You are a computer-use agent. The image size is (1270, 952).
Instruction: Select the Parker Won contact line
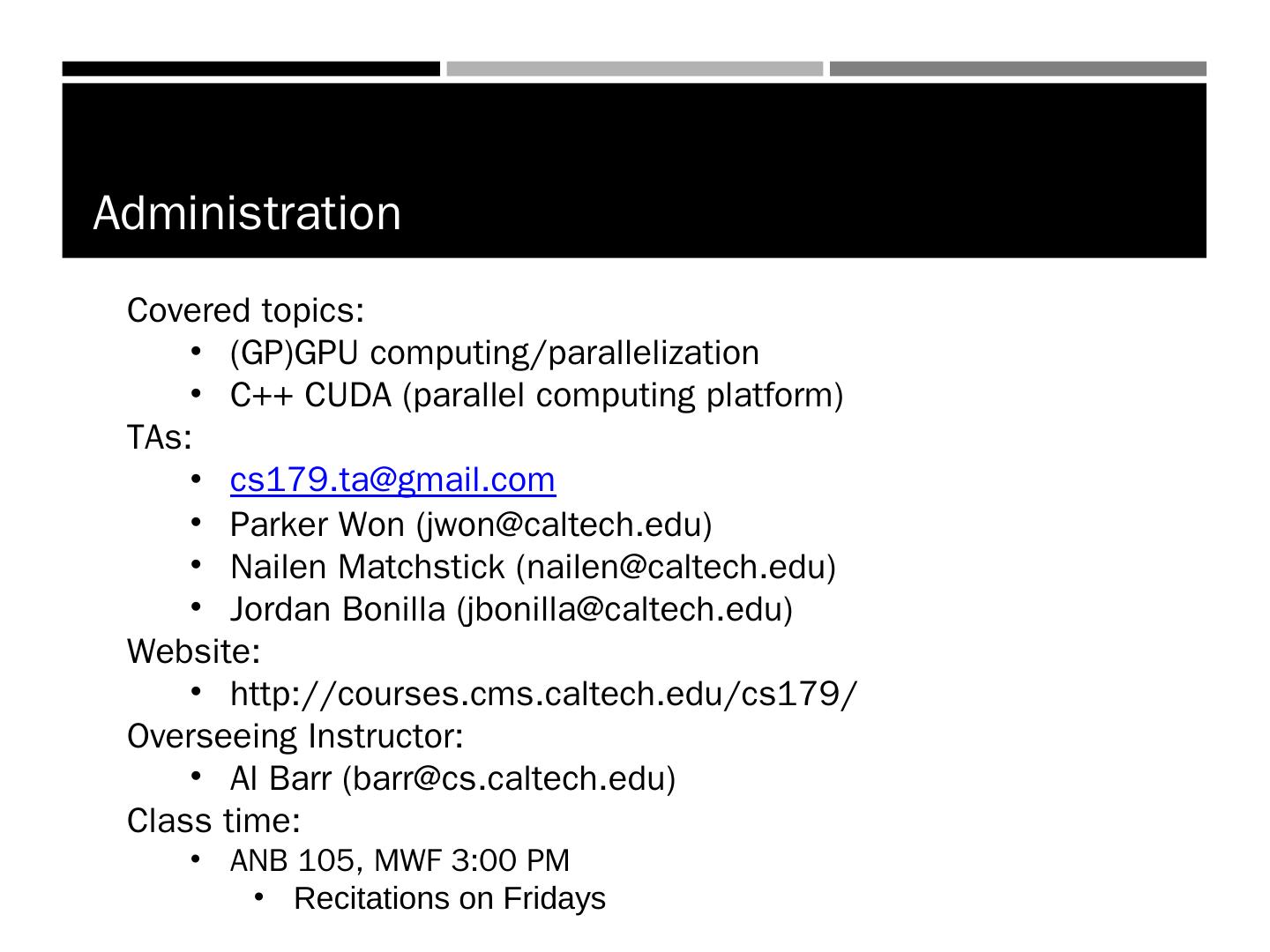[x=471, y=524]
